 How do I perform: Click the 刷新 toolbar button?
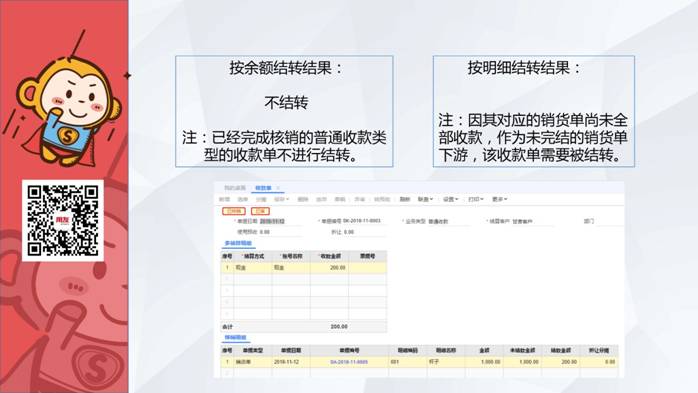point(405,199)
